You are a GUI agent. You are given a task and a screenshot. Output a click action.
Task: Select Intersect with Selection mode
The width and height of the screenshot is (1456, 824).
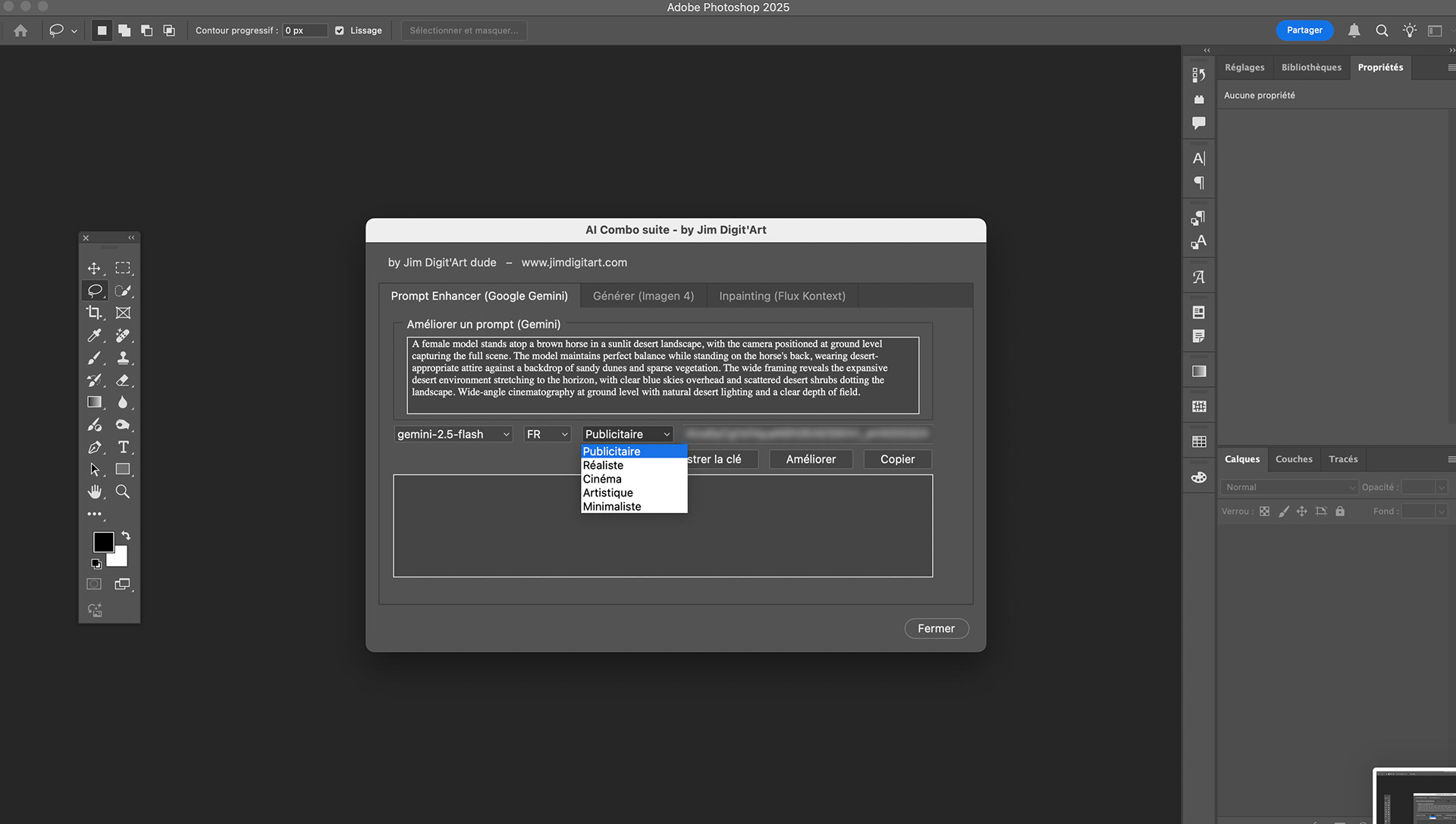169,30
